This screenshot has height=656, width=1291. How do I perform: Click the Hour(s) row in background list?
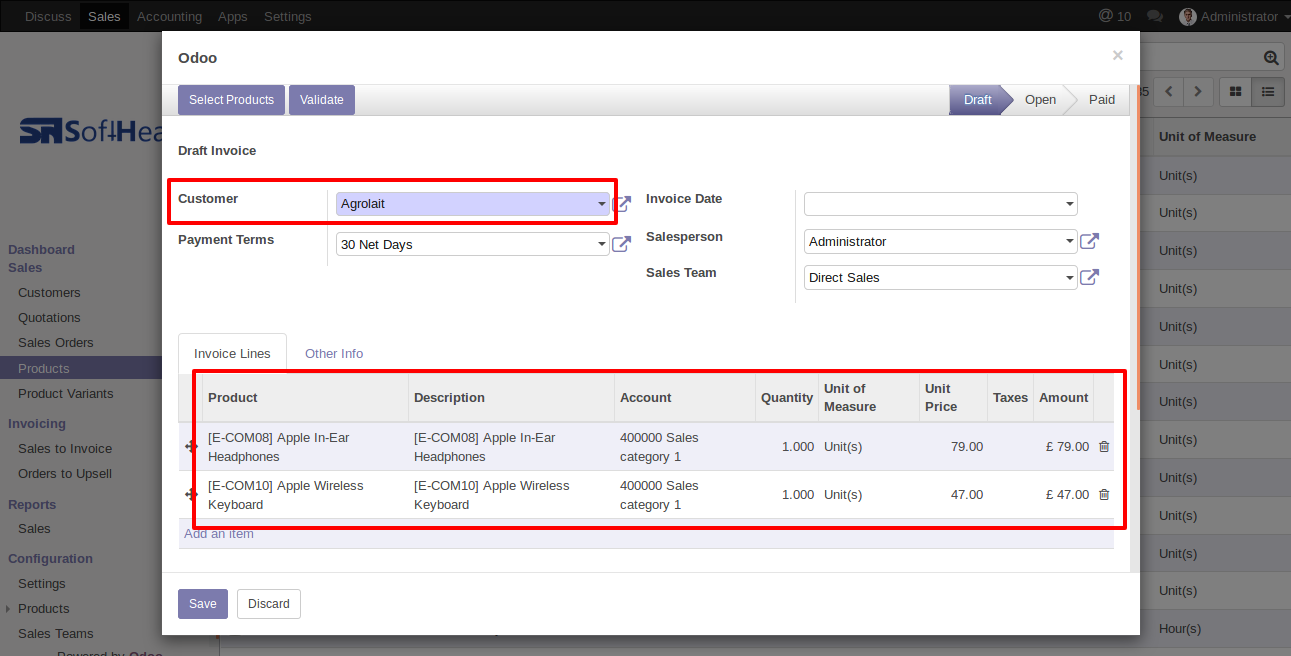(1180, 629)
